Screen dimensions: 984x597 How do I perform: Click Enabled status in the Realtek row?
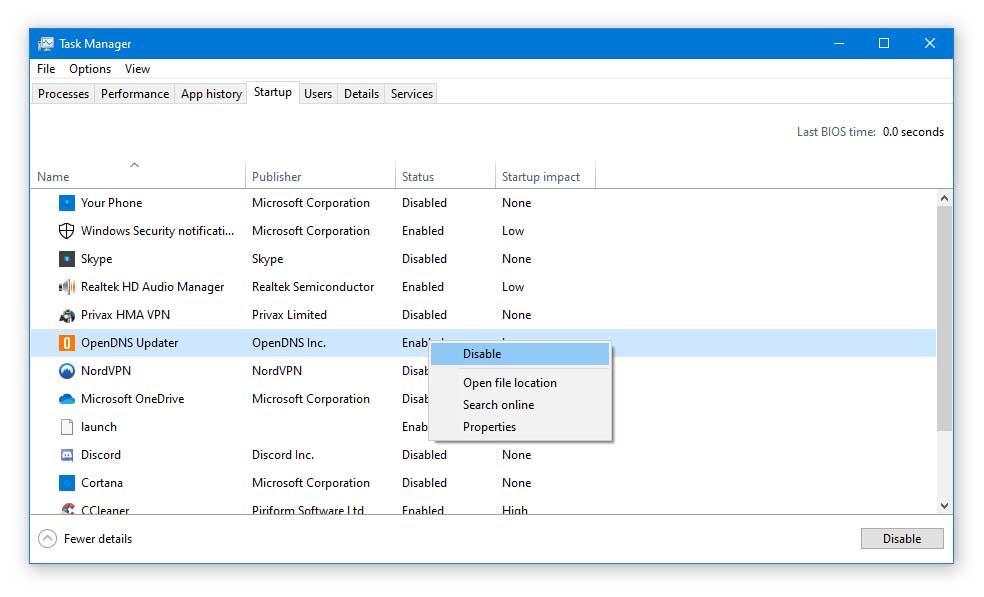coord(423,287)
